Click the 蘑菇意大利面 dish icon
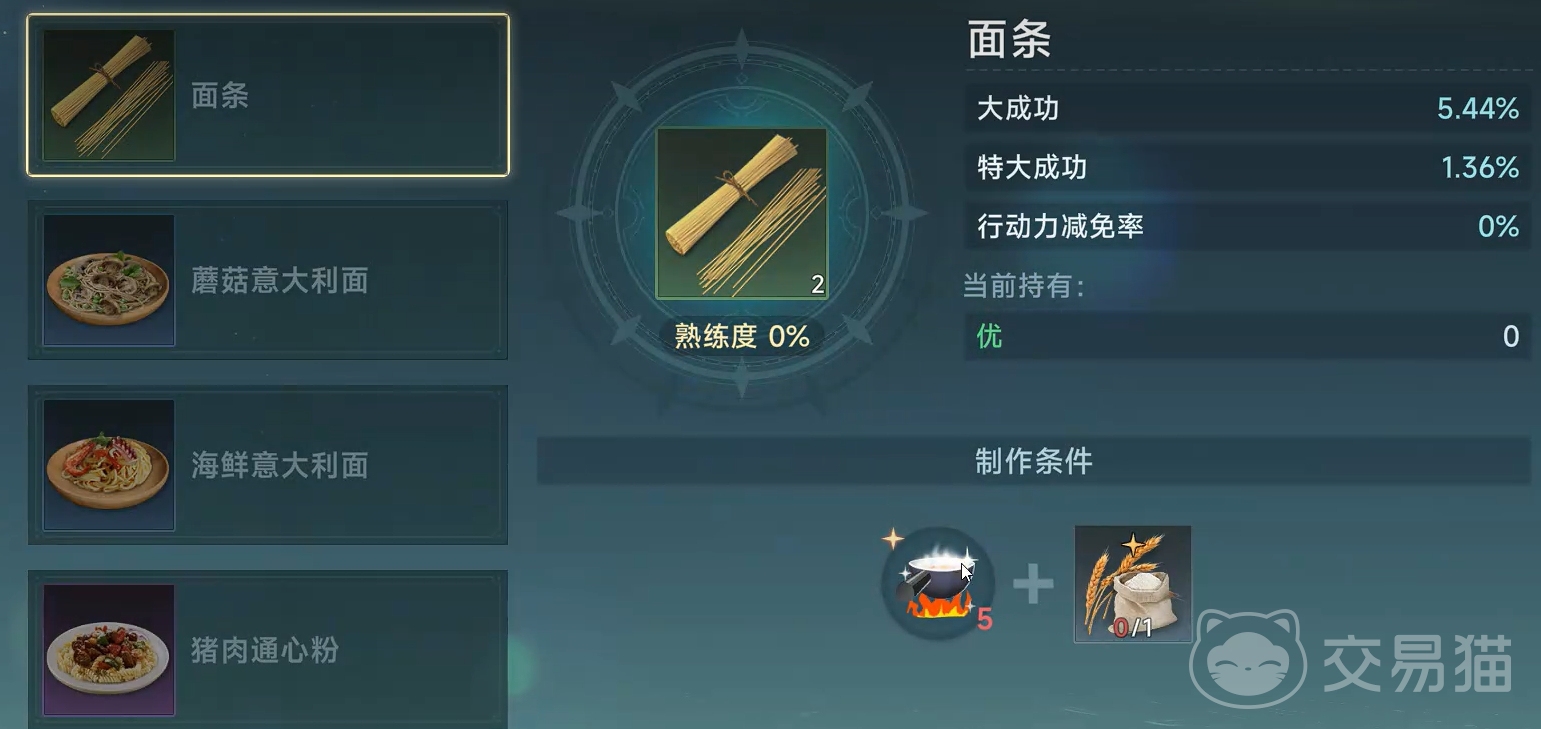The width and height of the screenshot is (1541, 729). click(x=109, y=280)
